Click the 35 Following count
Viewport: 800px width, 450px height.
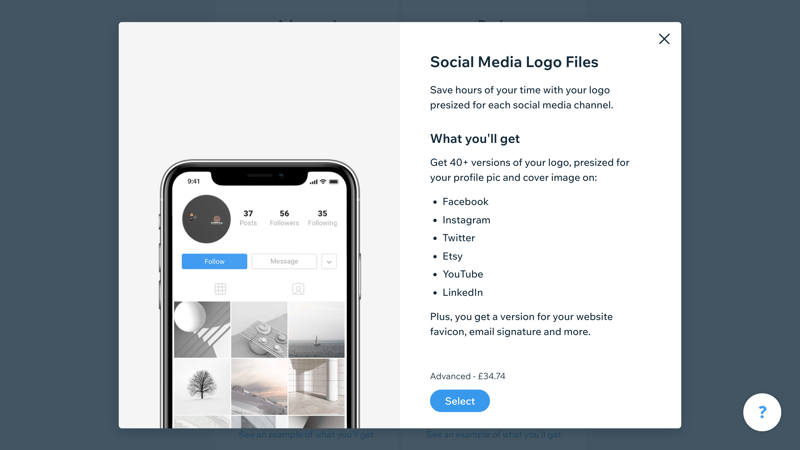322,218
